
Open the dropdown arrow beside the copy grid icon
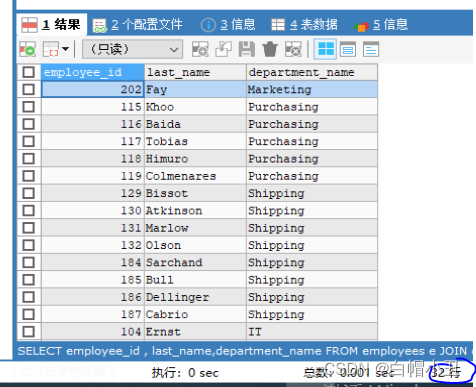coord(66,49)
